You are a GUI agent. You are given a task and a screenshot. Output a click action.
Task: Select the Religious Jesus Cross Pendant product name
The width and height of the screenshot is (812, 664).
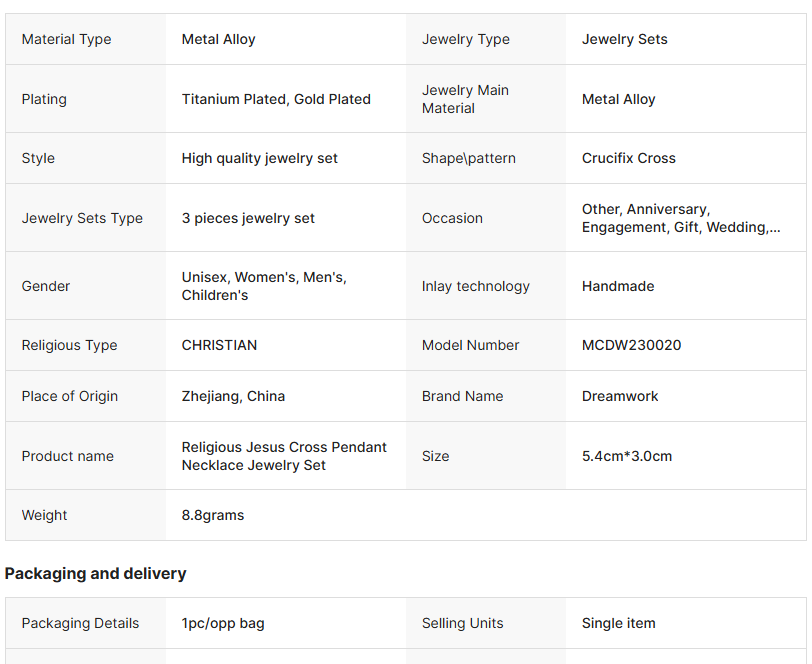284,456
